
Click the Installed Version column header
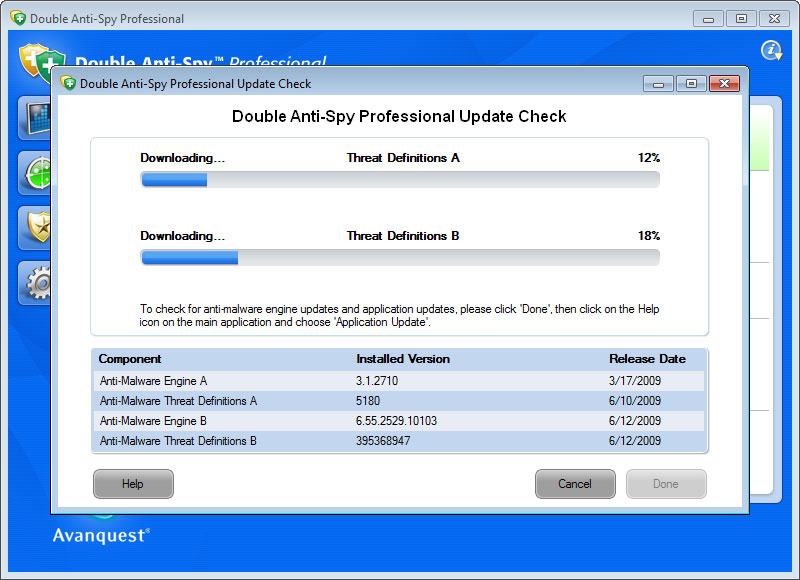click(403, 359)
